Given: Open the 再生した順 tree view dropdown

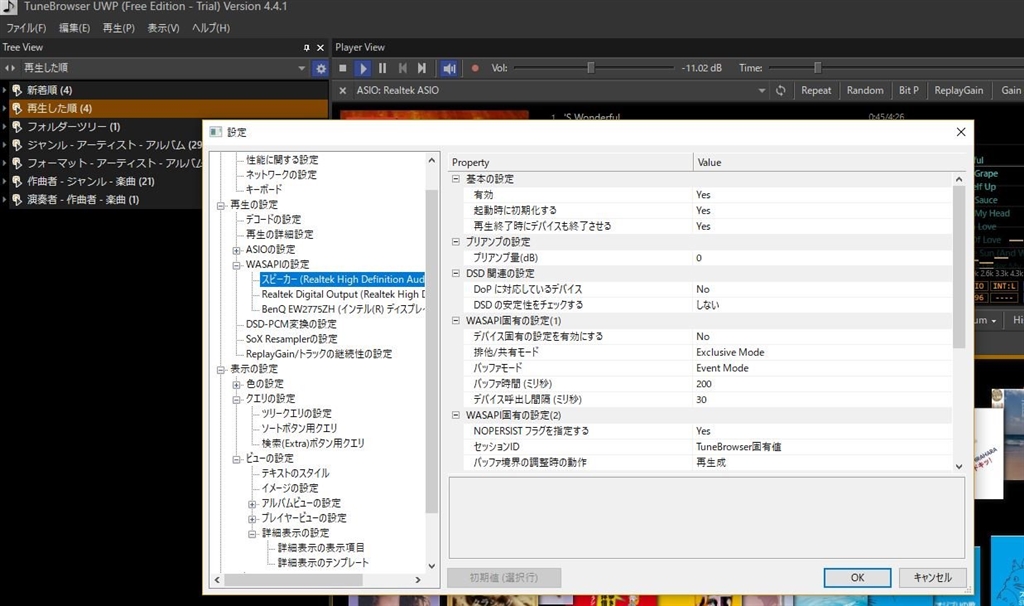Looking at the screenshot, I should [x=302, y=68].
